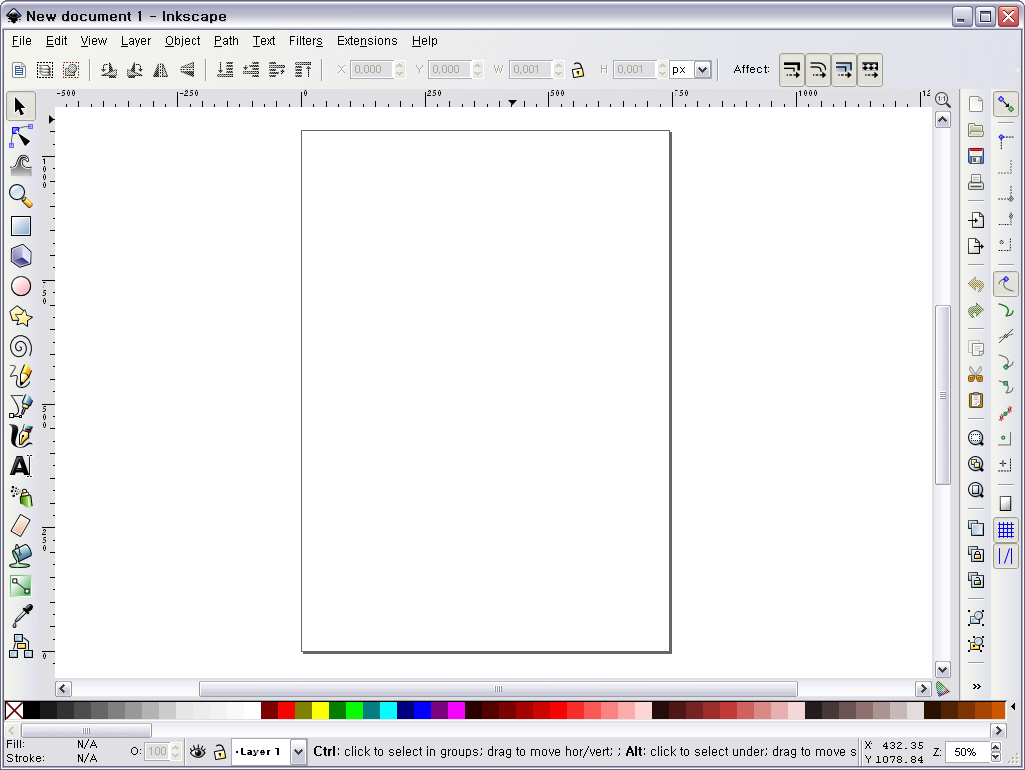This screenshot has width=1025, height=770.
Task: Pick the yellow color swatch
Action: [320, 710]
